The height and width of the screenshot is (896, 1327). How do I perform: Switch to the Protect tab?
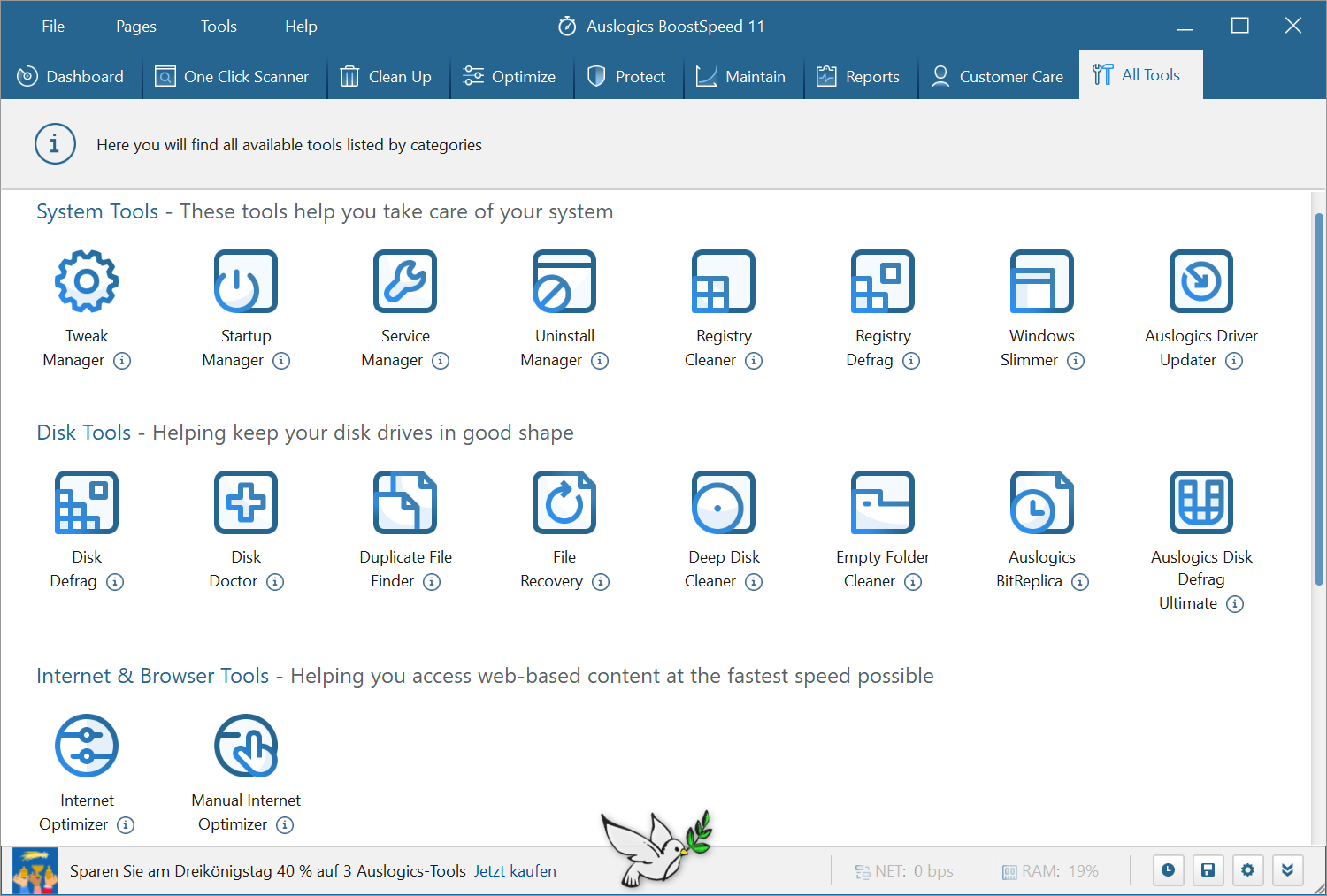pos(628,77)
